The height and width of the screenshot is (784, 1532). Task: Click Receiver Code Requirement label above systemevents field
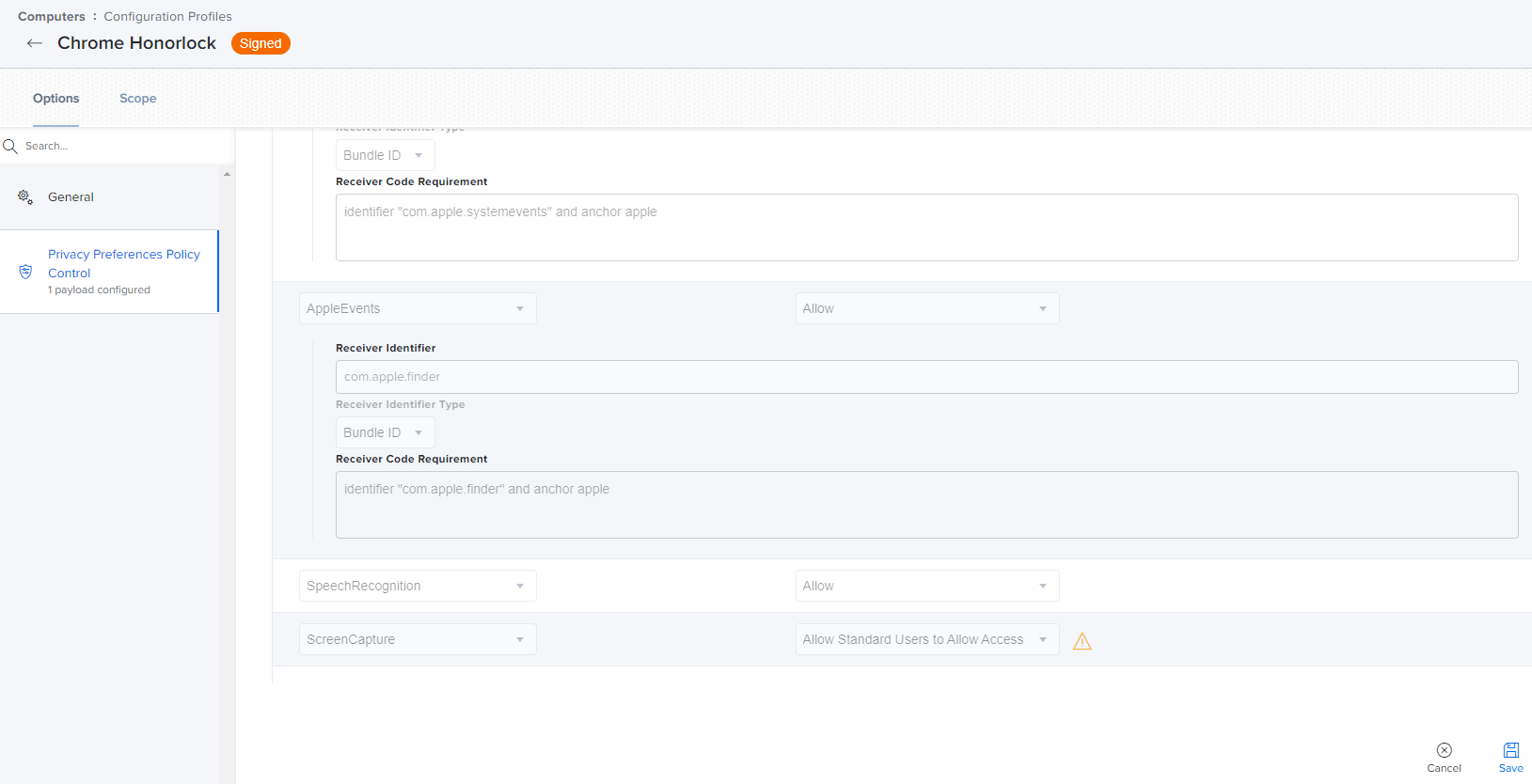point(412,181)
